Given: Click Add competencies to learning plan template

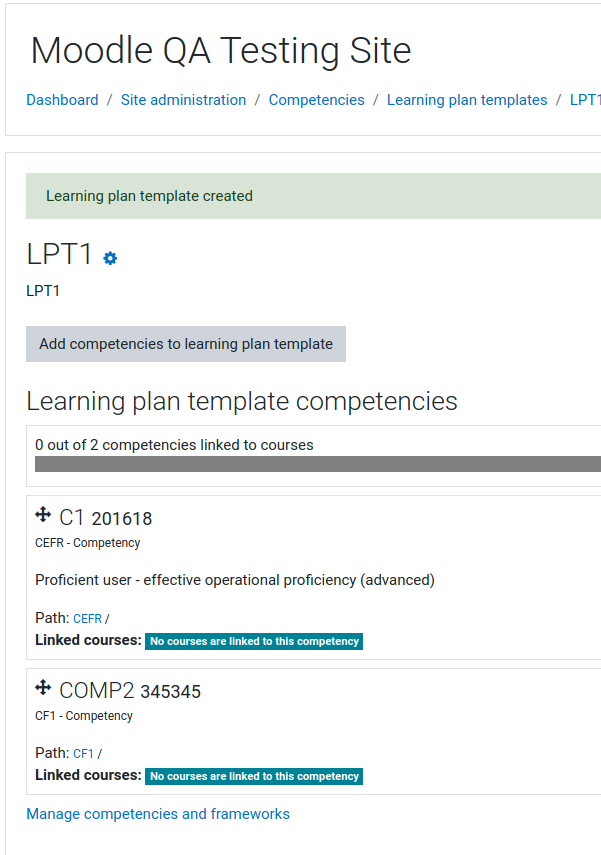Looking at the screenshot, I should tap(186, 344).
